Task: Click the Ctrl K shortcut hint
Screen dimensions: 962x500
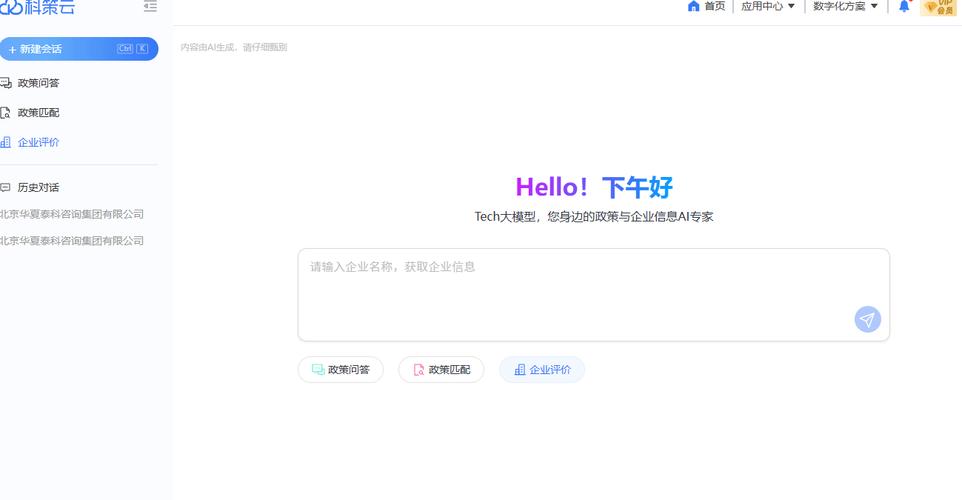Action: [x=133, y=49]
